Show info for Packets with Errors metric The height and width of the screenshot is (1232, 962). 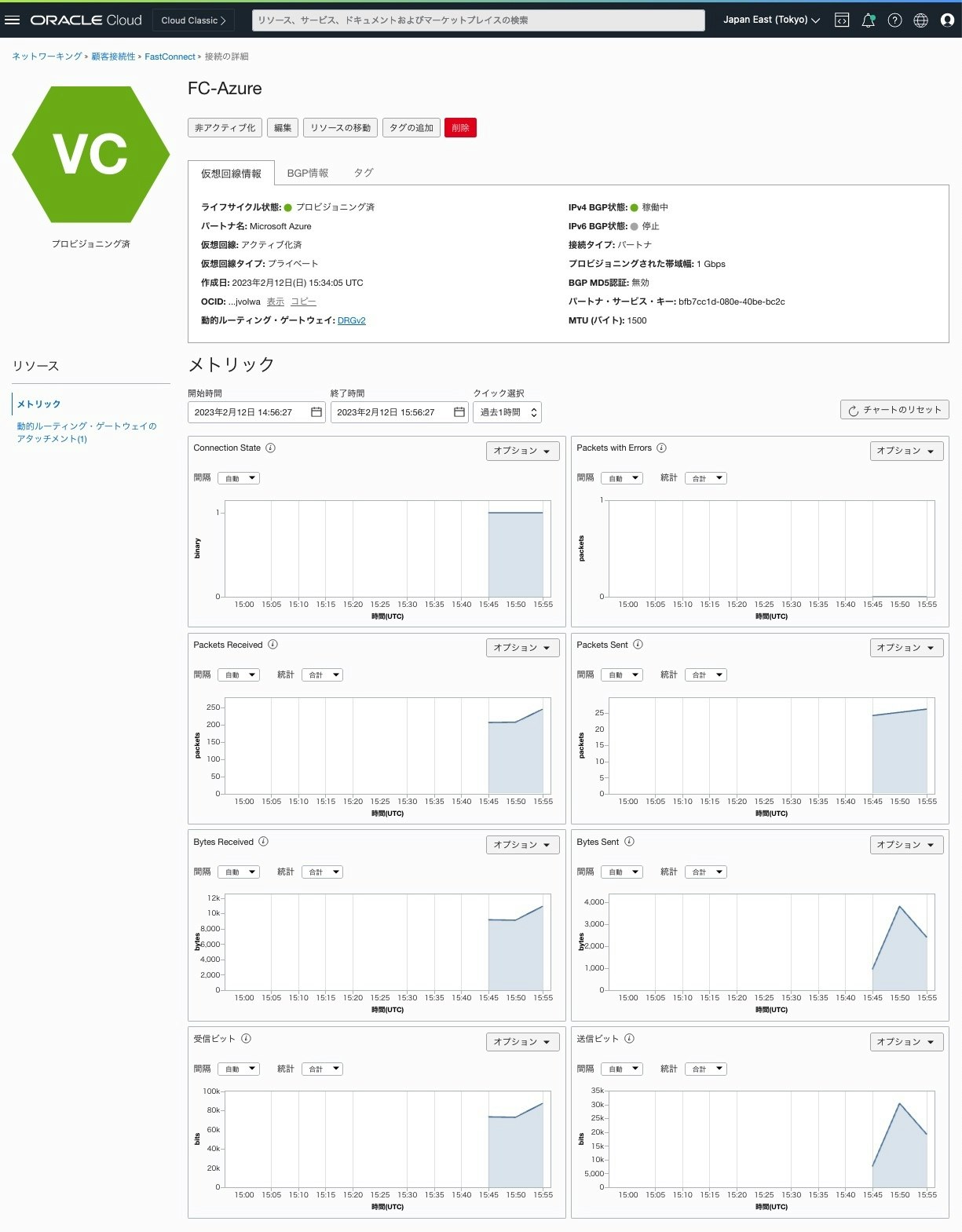661,448
